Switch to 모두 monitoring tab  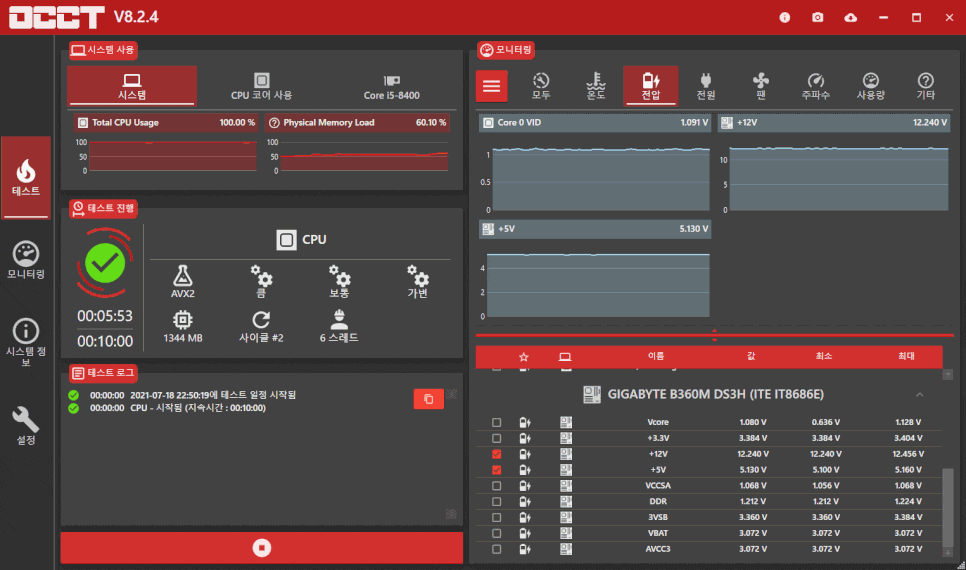pyautogui.click(x=541, y=86)
